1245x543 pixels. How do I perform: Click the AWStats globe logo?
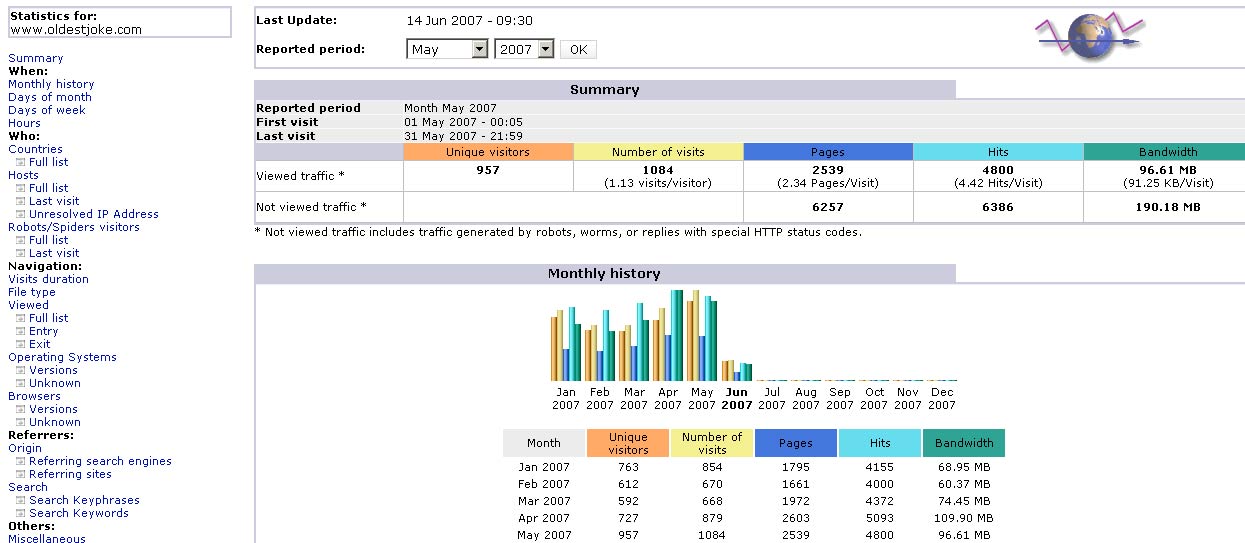click(1088, 39)
